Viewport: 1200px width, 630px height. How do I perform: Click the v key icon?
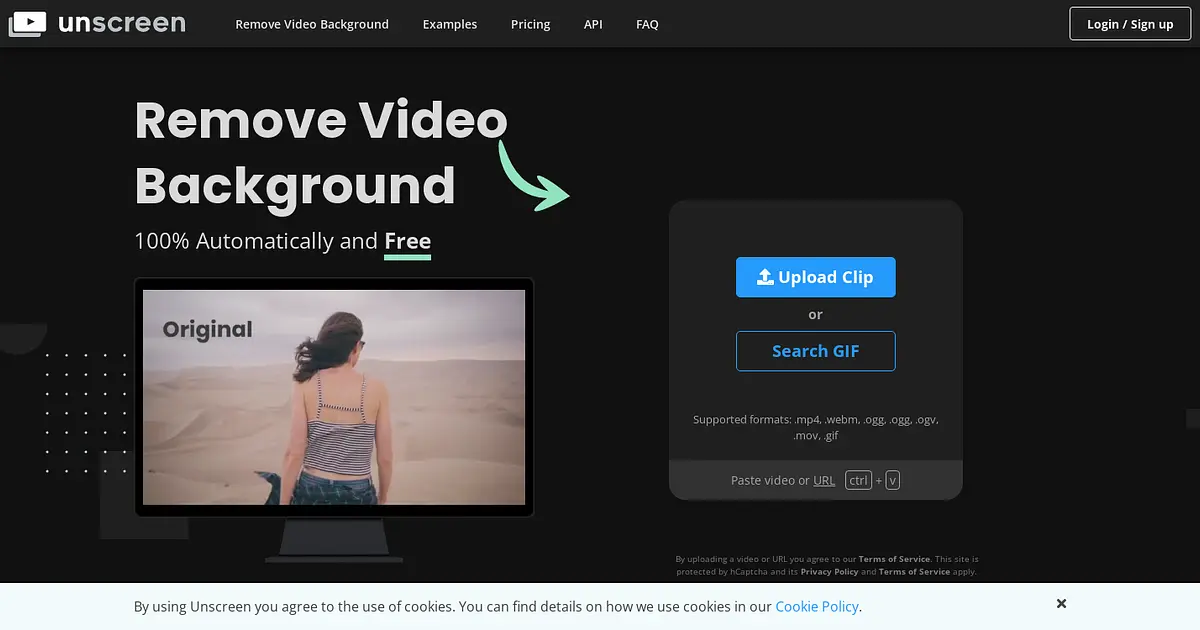coord(893,480)
